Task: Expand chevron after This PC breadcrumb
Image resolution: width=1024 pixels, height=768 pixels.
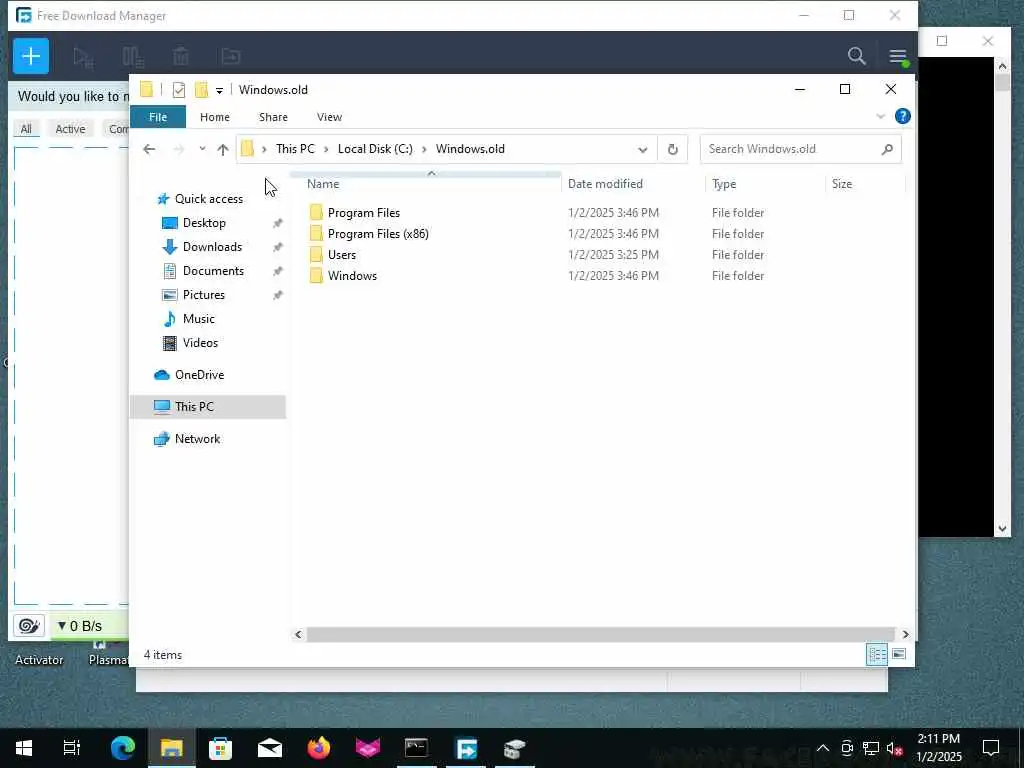Action: (327, 150)
